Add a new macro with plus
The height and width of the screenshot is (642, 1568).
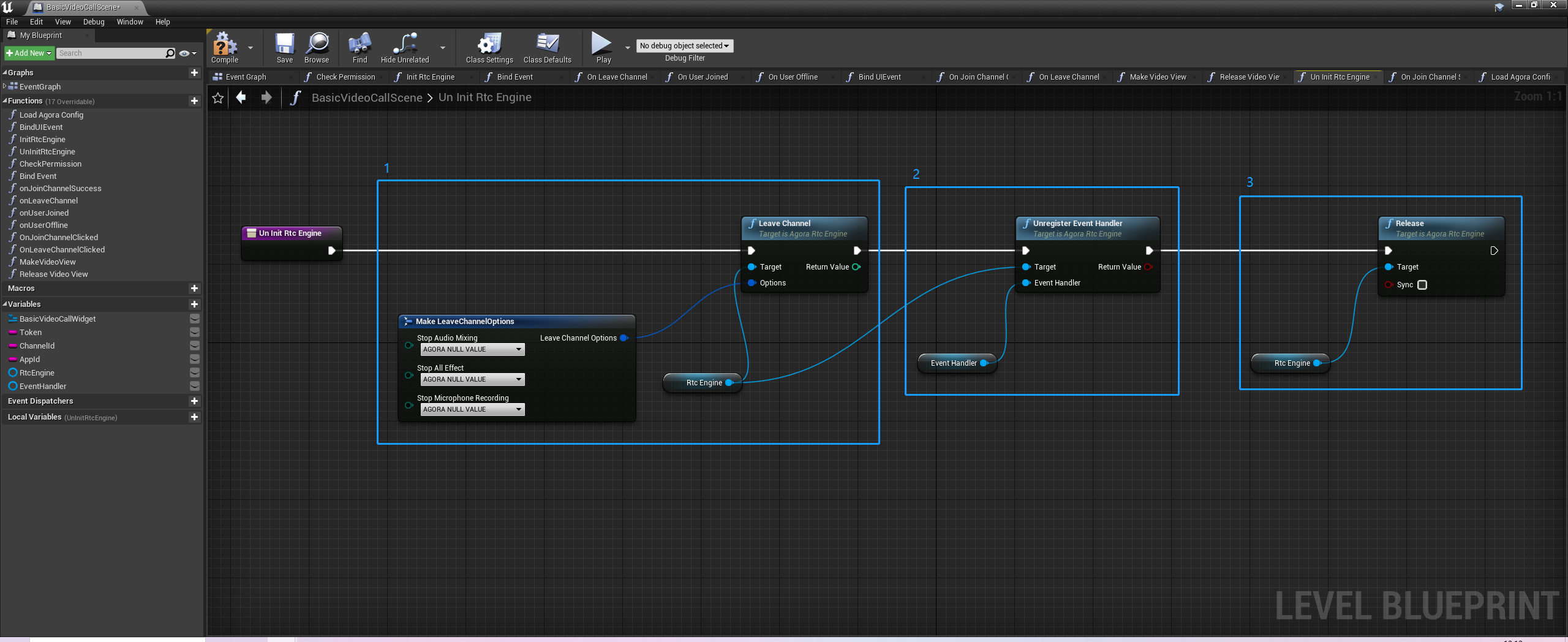tap(195, 288)
